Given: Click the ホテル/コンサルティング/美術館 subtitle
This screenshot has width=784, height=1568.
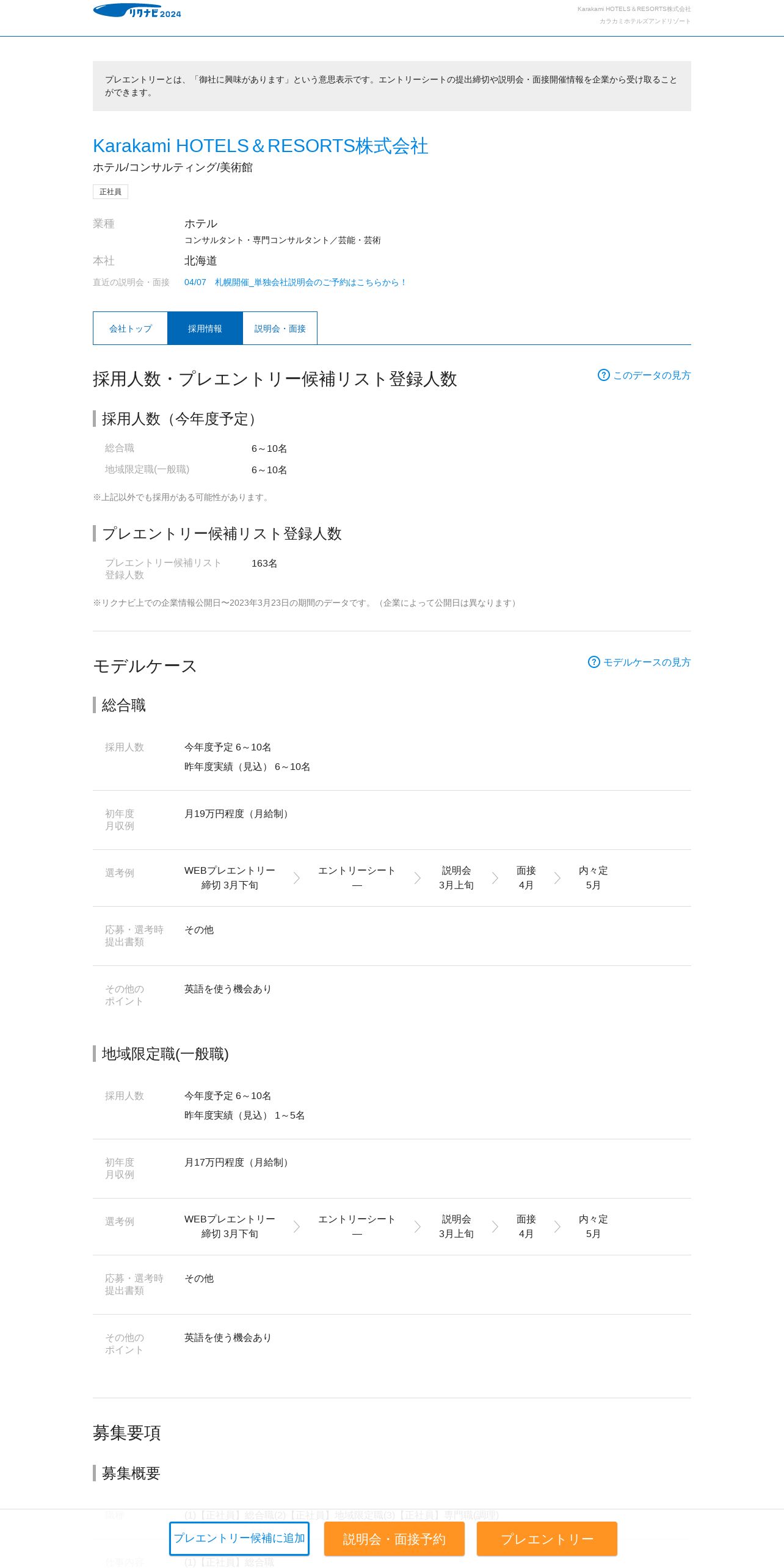Looking at the screenshot, I should tap(173, 167).
